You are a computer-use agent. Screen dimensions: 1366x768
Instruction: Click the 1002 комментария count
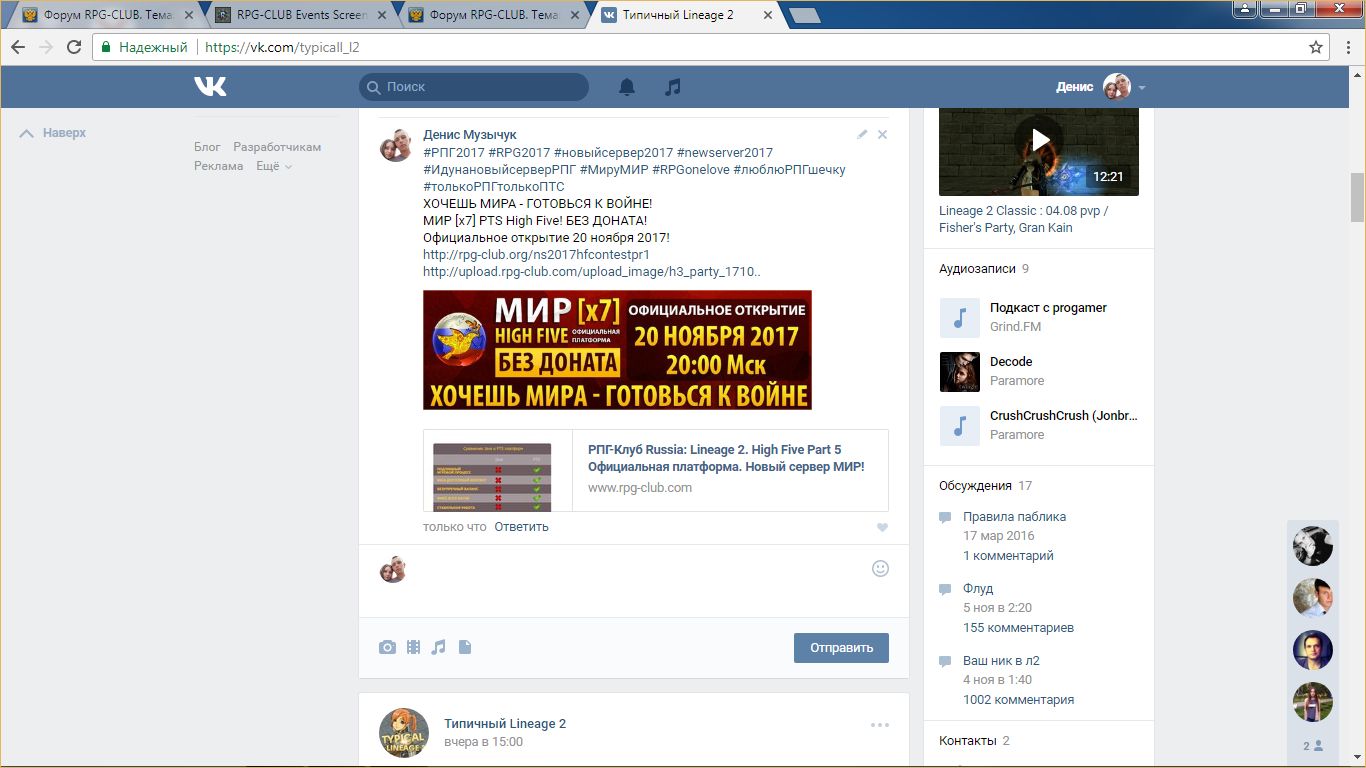(1018, 700)
